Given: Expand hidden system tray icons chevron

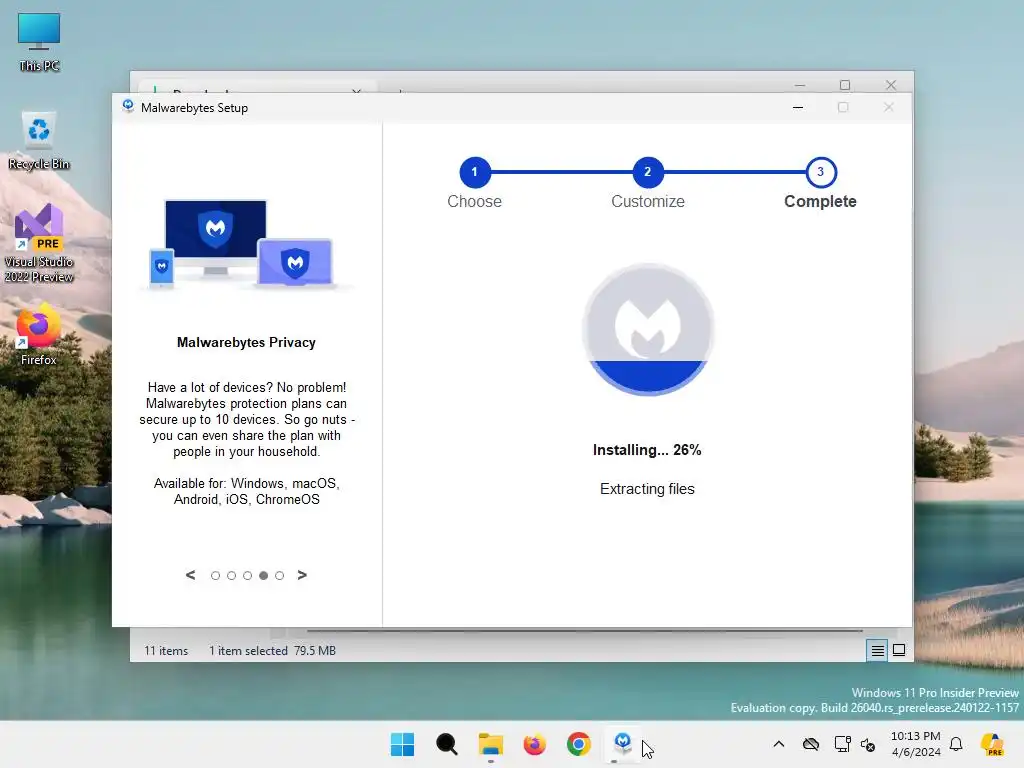Looking at the screenshot, I should [x=778, y=744].
